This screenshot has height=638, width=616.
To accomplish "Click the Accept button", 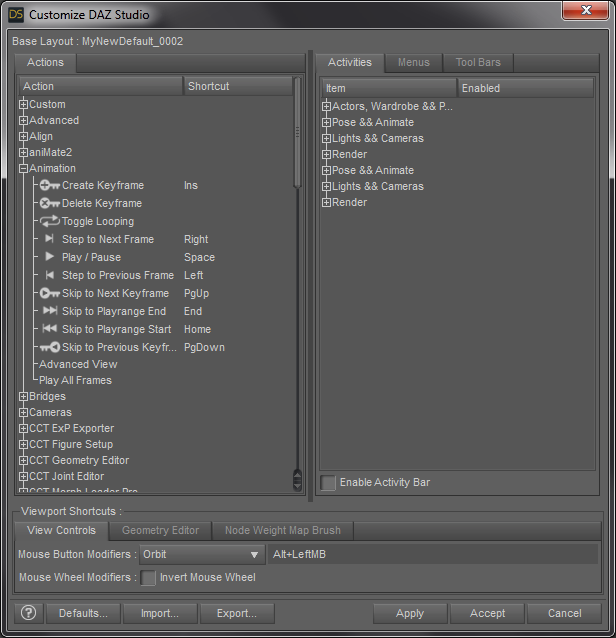I will coord(487,613).
